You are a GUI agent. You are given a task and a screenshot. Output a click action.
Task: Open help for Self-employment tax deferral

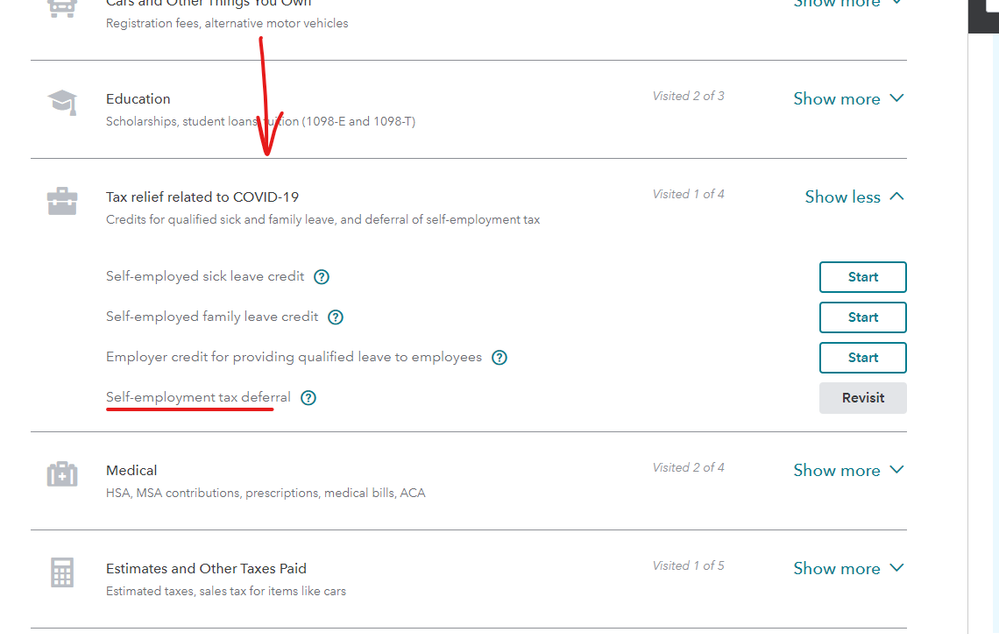click(x=308, y=398)
